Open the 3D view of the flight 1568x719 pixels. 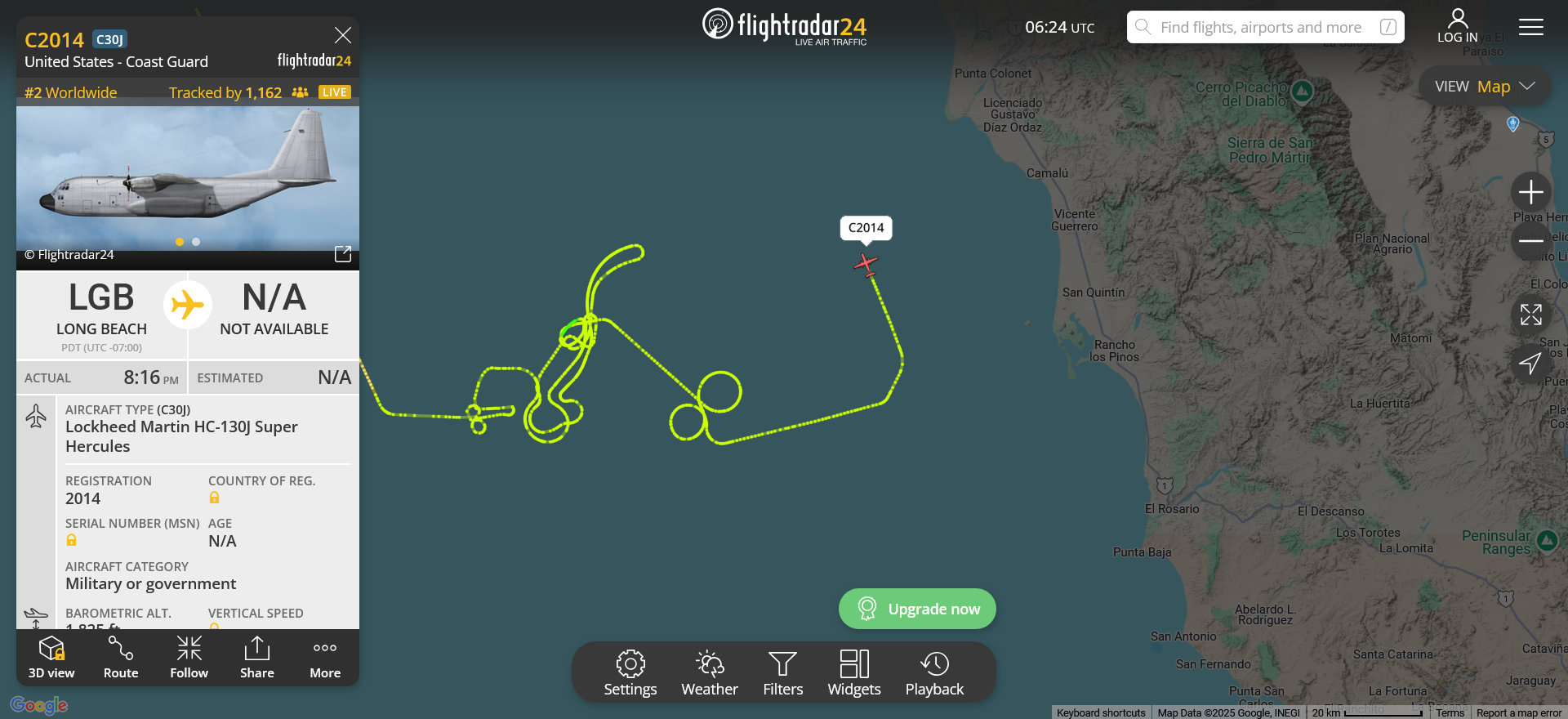(x=51, y=658)
